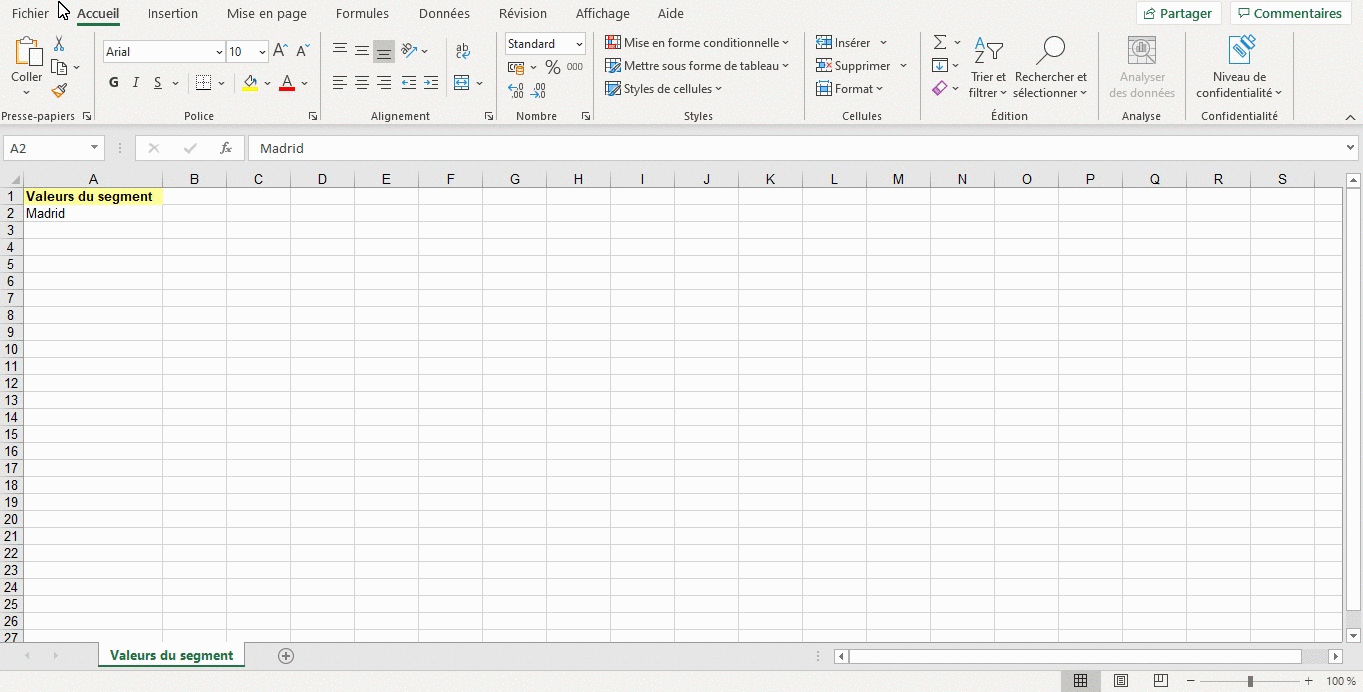This screenshot has height=692, width=1363.
Task: Click add decimal places icon
Action: [x=516, y=91]
